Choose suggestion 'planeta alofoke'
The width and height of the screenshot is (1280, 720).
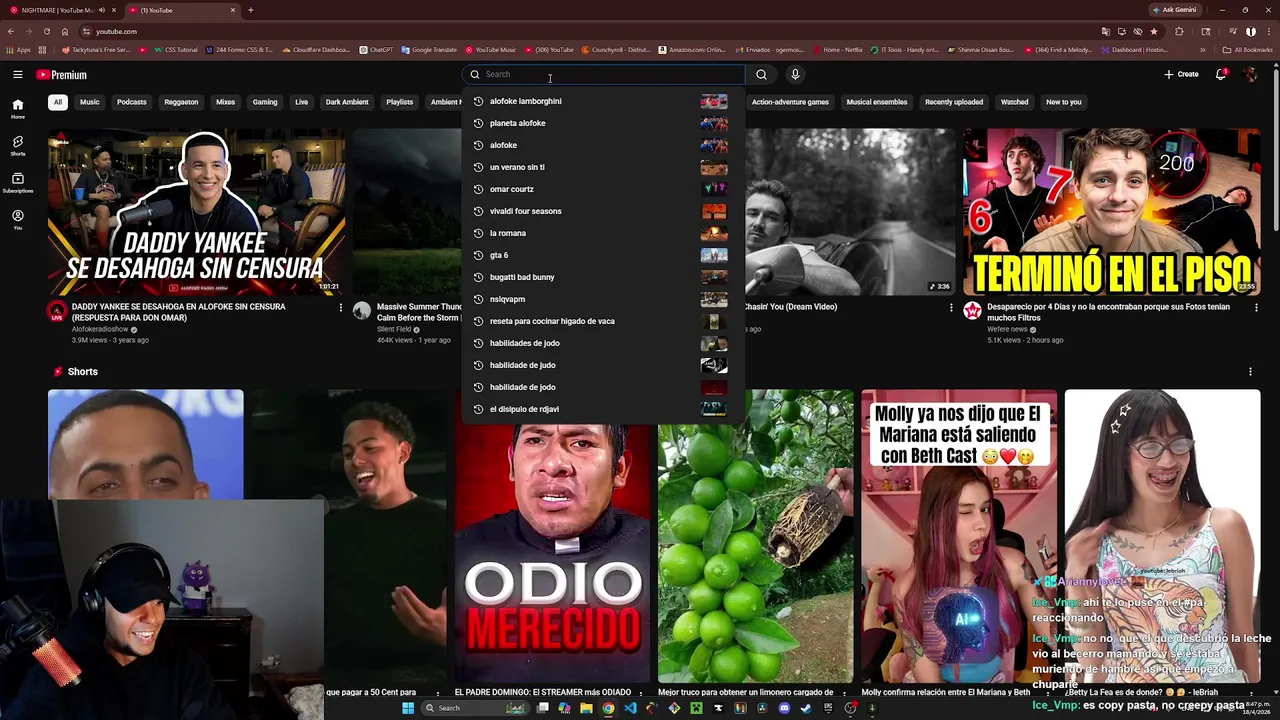601,123
